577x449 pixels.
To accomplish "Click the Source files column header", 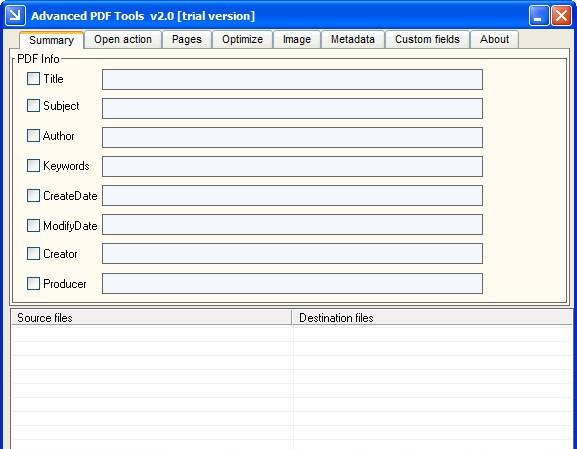I will pyautogui.click(x=151, y=318).
